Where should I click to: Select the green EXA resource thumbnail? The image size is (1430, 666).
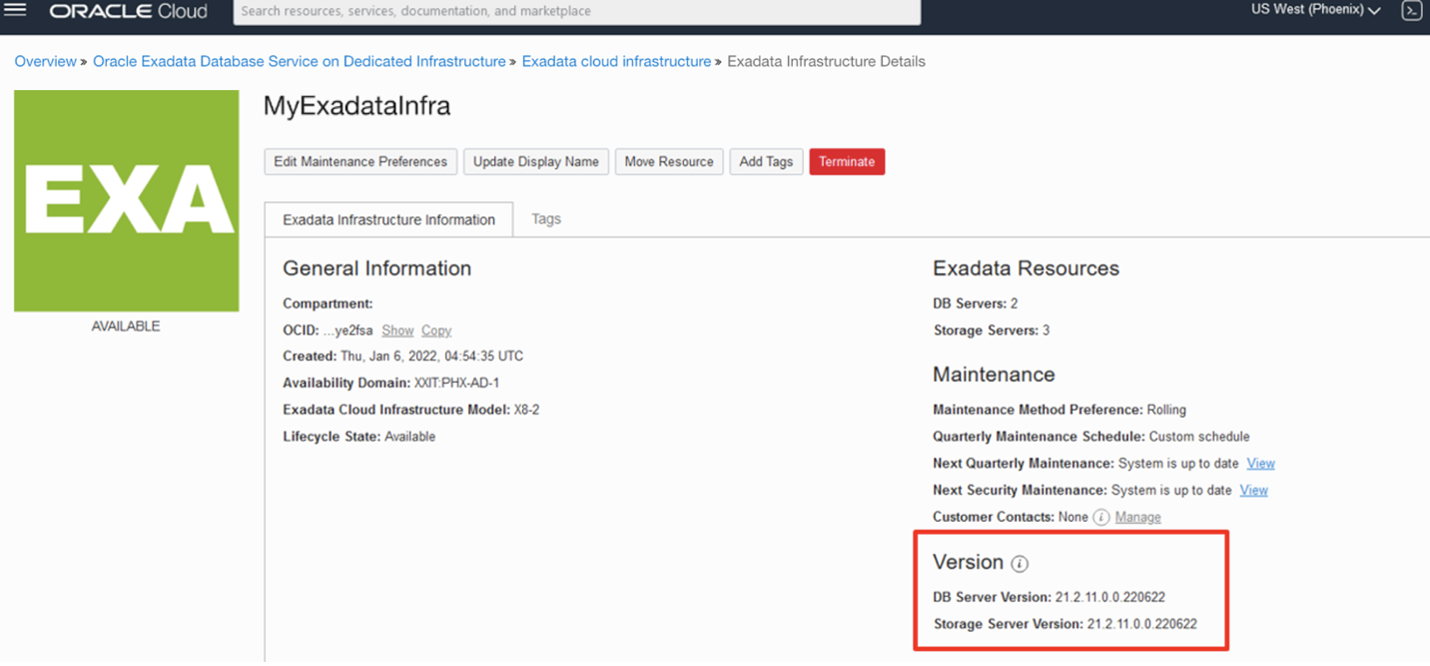[x=126, y=200]
